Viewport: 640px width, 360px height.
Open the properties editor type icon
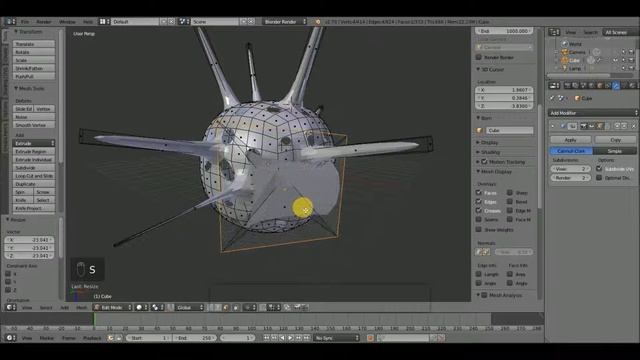click(553, 86)
